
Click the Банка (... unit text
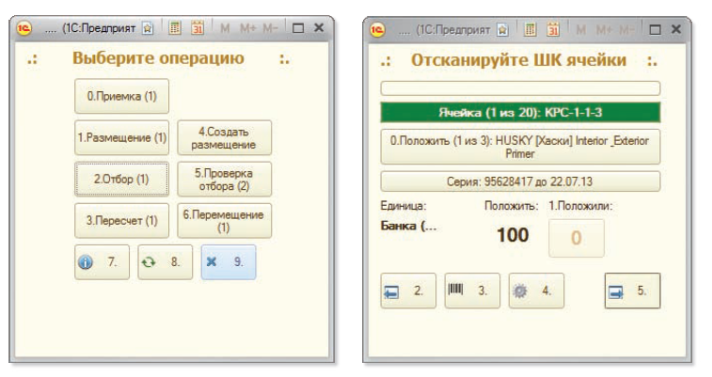tap(409, 226)
